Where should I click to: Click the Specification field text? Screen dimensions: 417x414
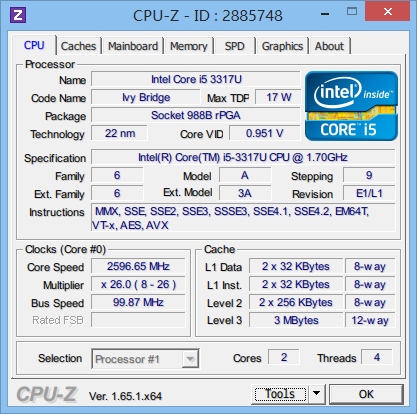(243, 157)
